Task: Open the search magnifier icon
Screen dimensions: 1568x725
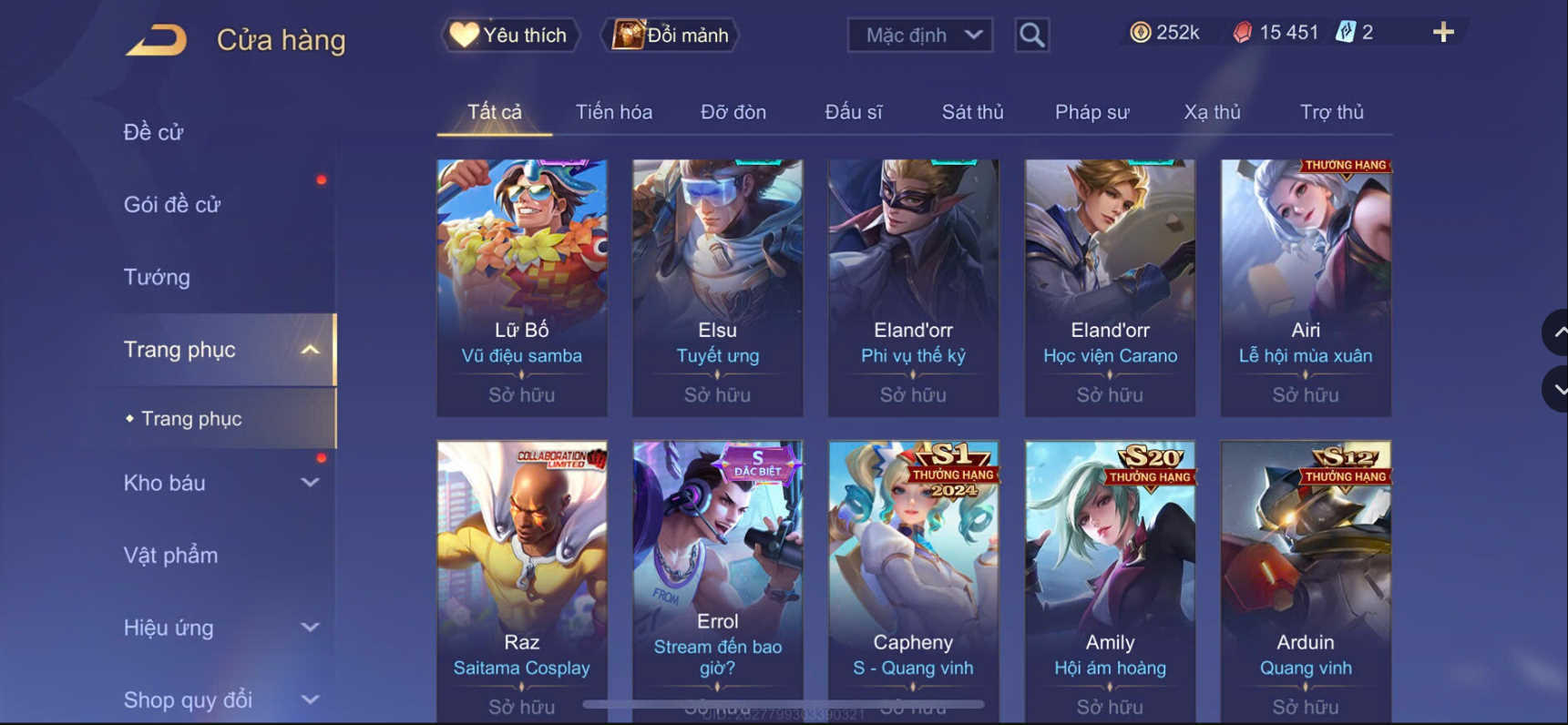Action: (1031, 36)
